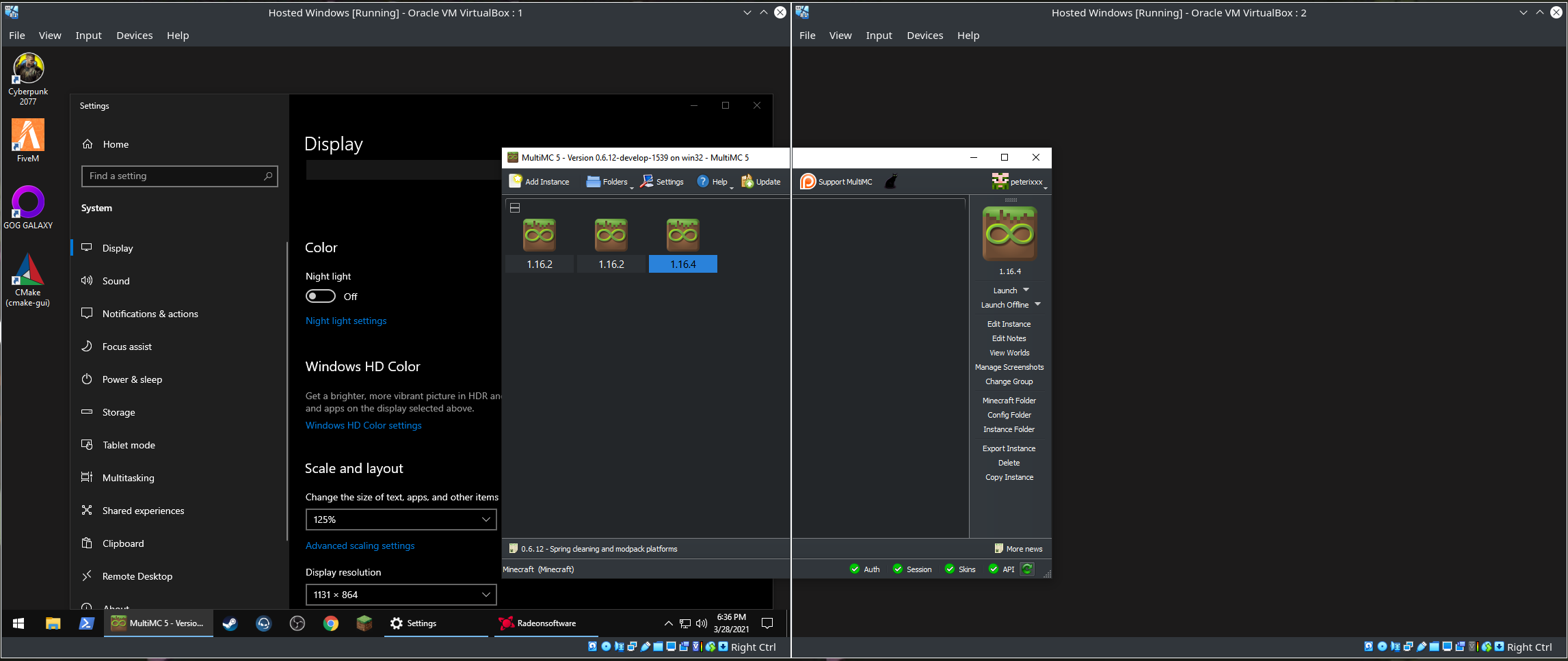The width and height of the screenshot is (1568, 661).
Task: Open the Display resolution dropdown
Action: coord(401,594)
